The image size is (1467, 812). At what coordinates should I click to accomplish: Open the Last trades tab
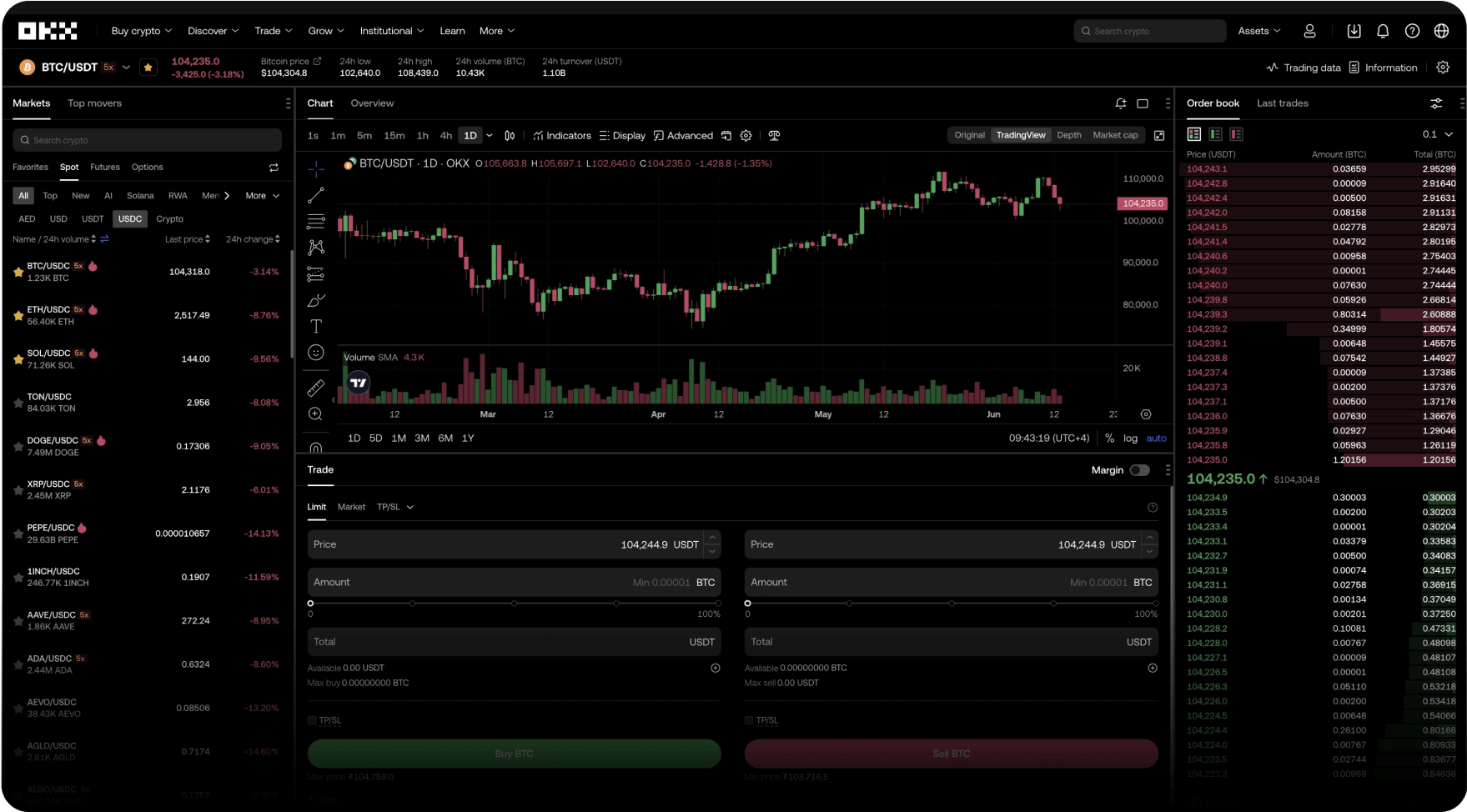pyautogui.click(x=1282, y=103)
